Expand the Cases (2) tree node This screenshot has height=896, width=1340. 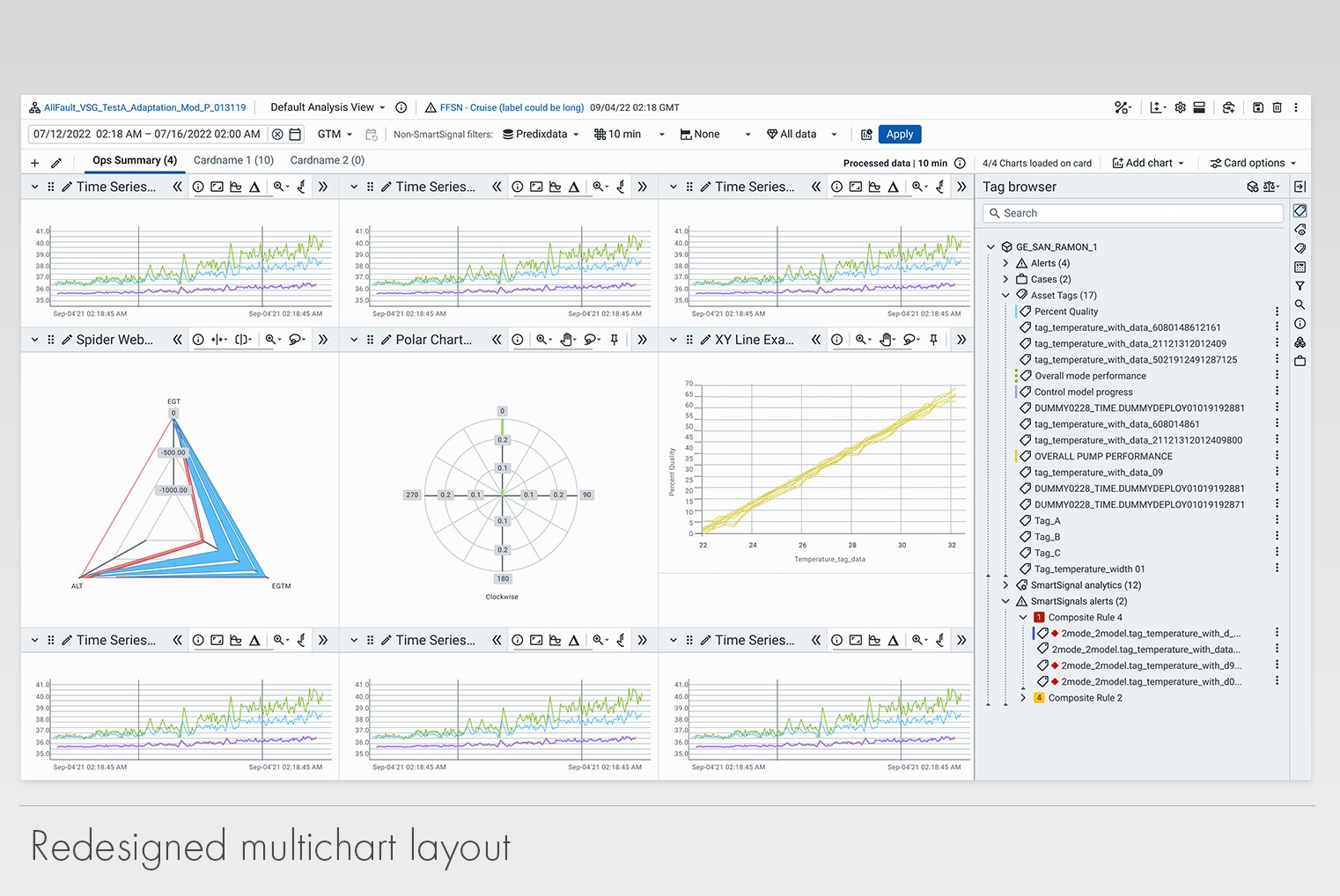pyautogui.click(x=1005, y=279)
